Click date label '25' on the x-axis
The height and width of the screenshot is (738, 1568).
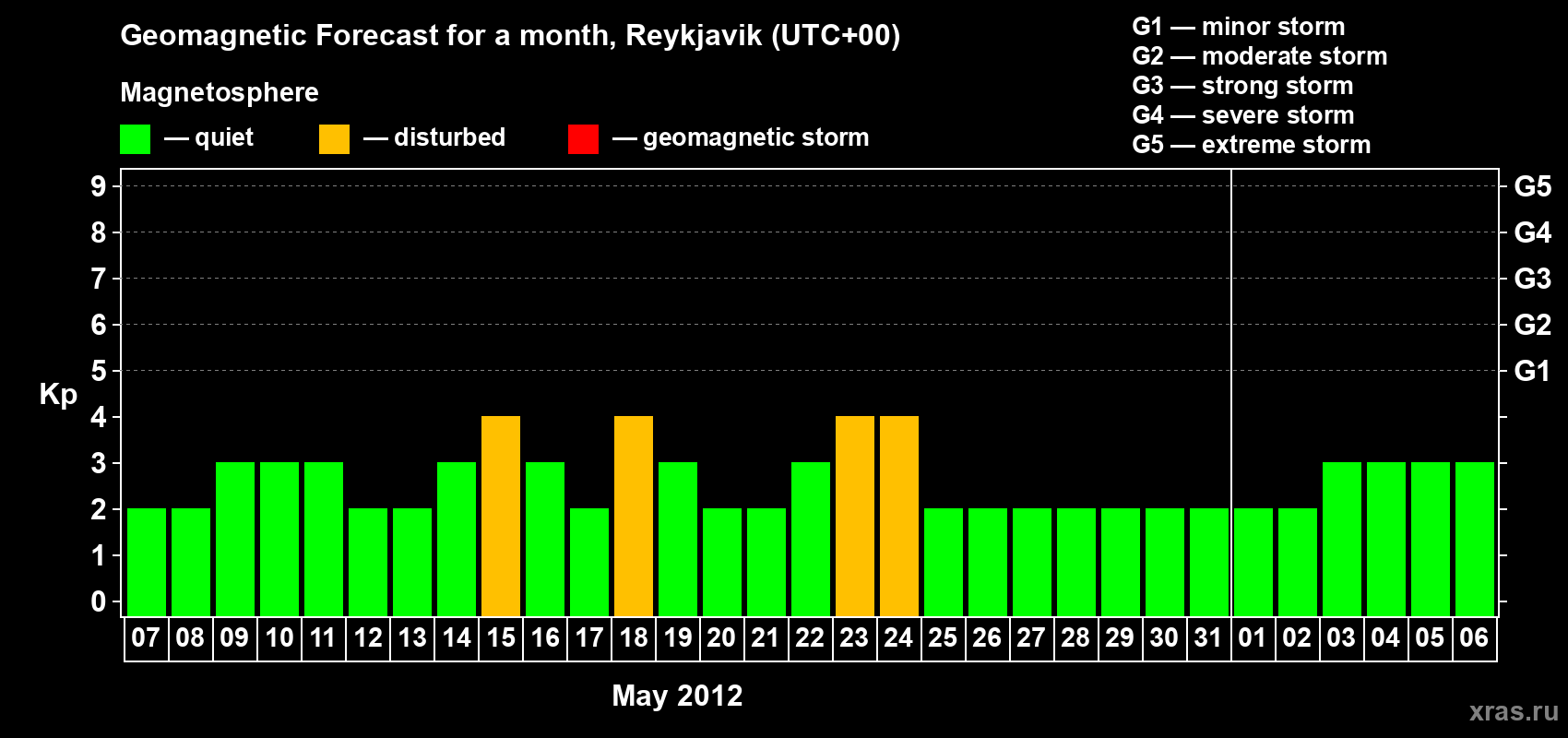point(943,637)
